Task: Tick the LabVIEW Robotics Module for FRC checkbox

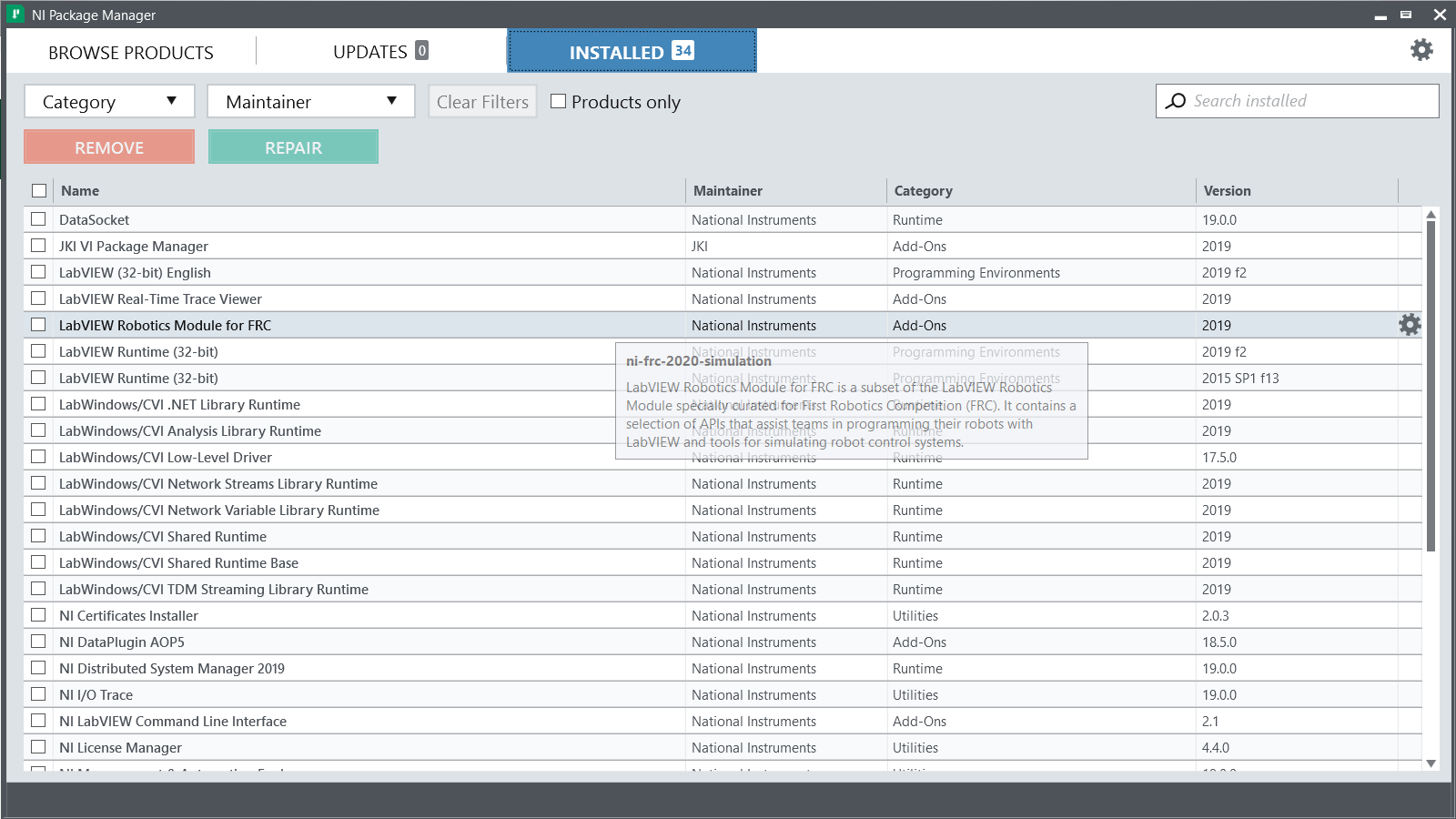Action: (38, 325)
